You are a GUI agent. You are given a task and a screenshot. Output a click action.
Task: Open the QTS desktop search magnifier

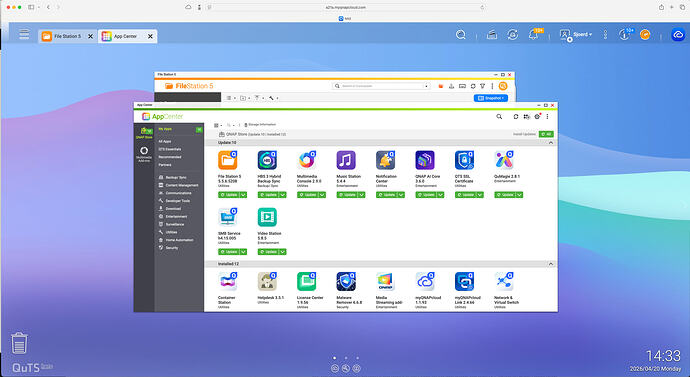click(x=461, y=34)
